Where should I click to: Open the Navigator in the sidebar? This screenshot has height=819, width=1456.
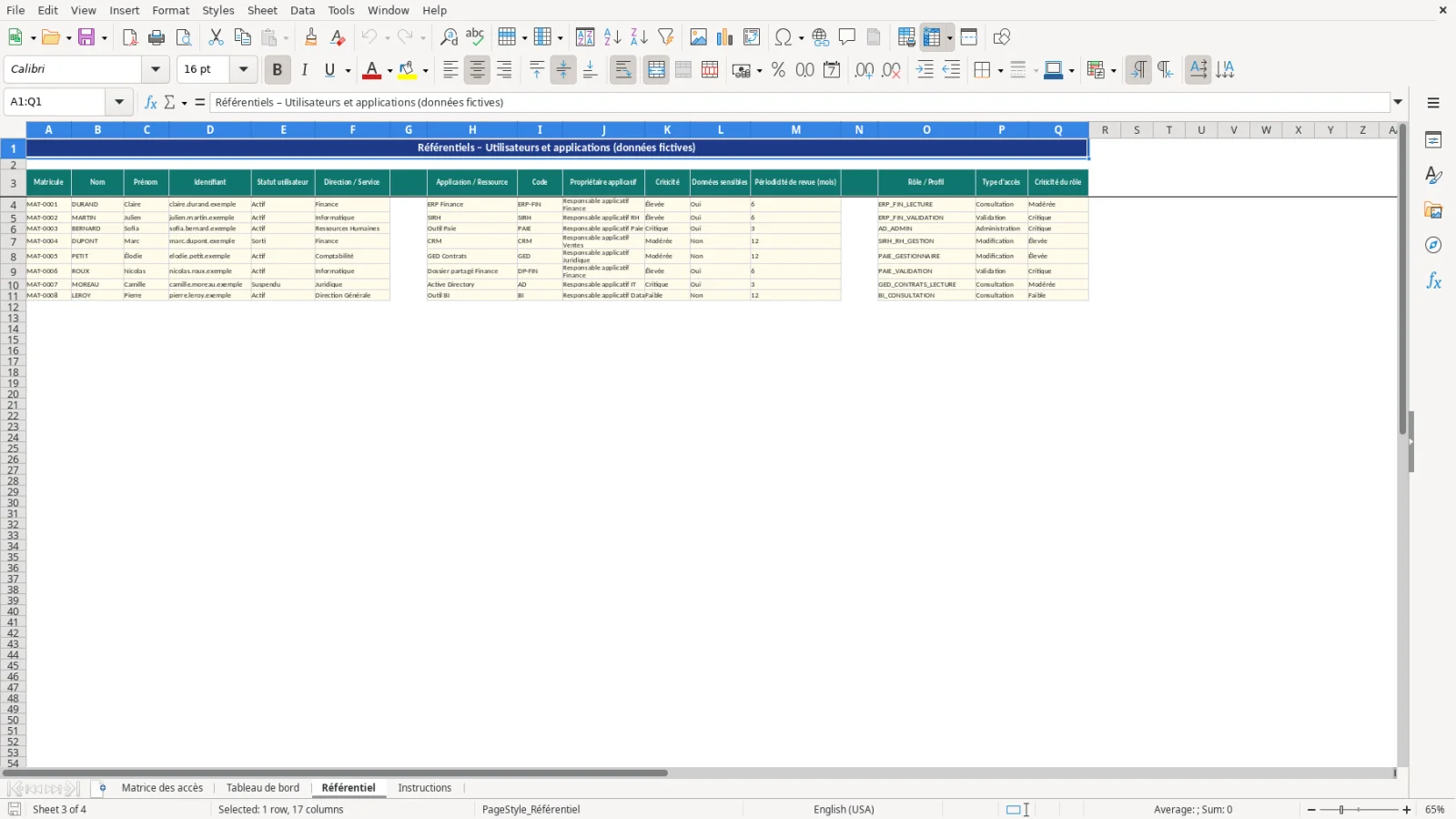1433,246
